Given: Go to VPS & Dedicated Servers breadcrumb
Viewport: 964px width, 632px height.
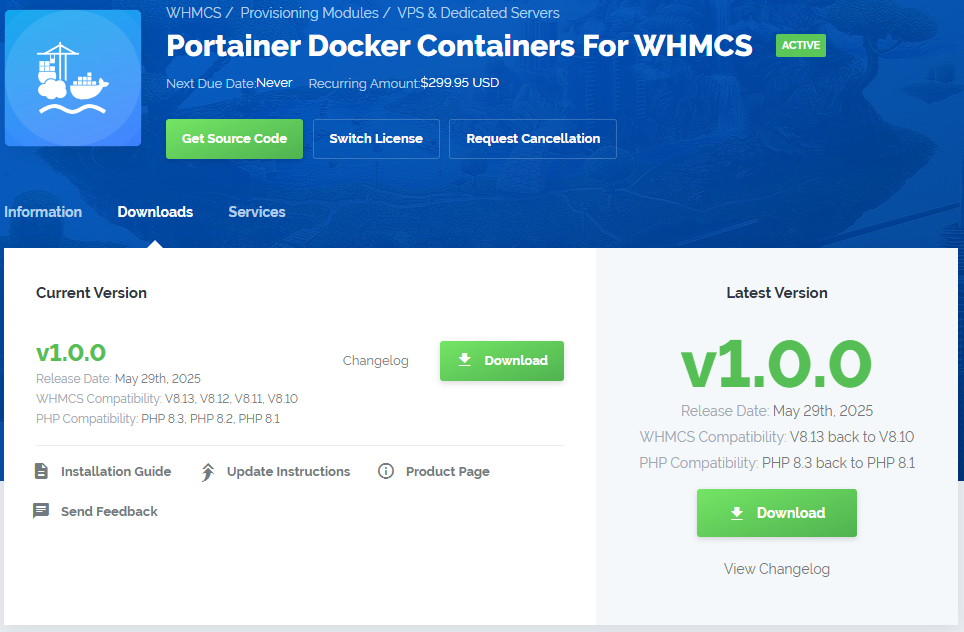Looking at the screenshot, I should [x=478, y=13].
